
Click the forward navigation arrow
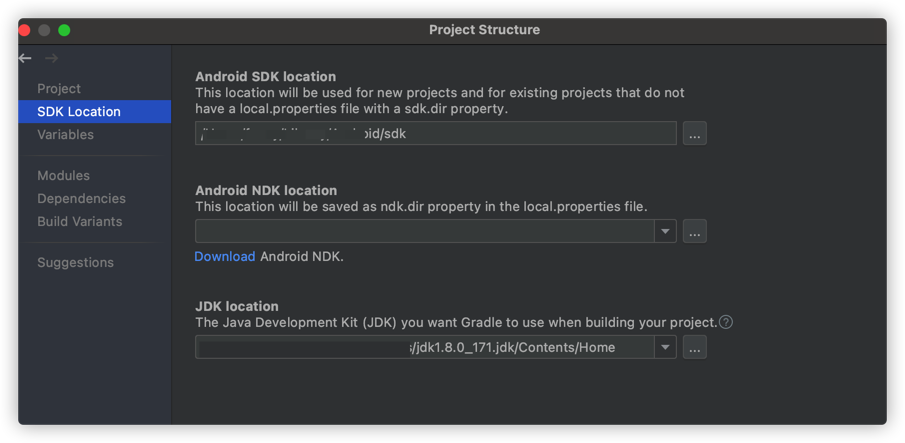point(51,59)
